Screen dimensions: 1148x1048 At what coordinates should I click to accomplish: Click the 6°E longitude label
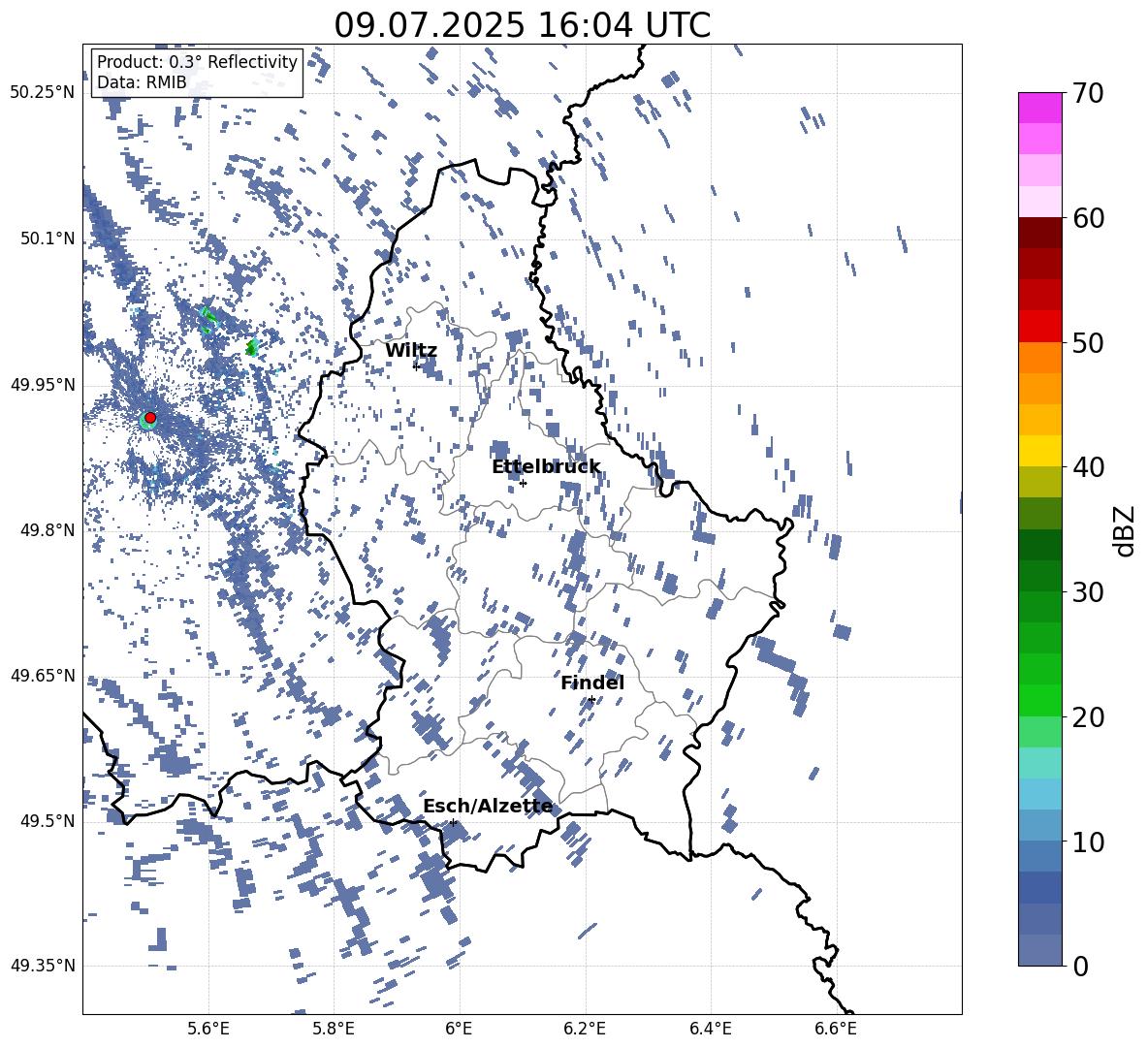pos(459,1029)
